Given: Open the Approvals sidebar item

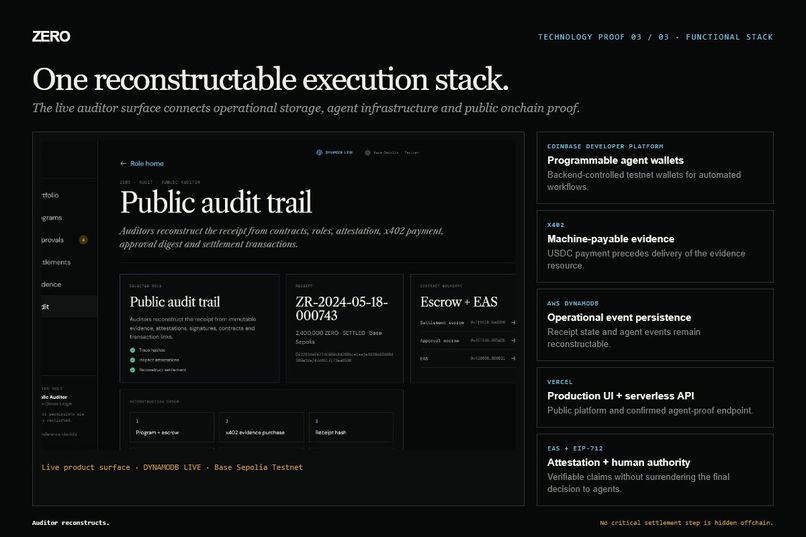Looking at the screenshot, I should pyautogui.click(x=52, y=240).
